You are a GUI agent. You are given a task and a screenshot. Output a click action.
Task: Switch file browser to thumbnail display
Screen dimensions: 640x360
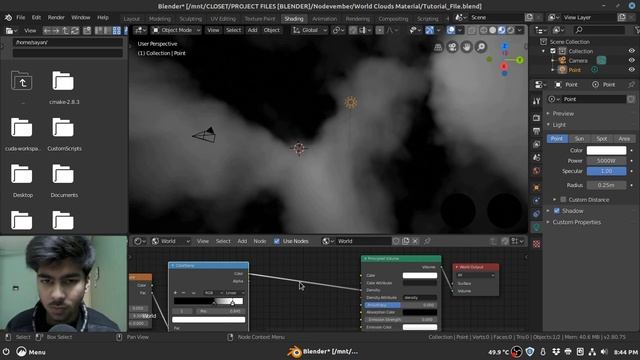[x=117, y=31]
